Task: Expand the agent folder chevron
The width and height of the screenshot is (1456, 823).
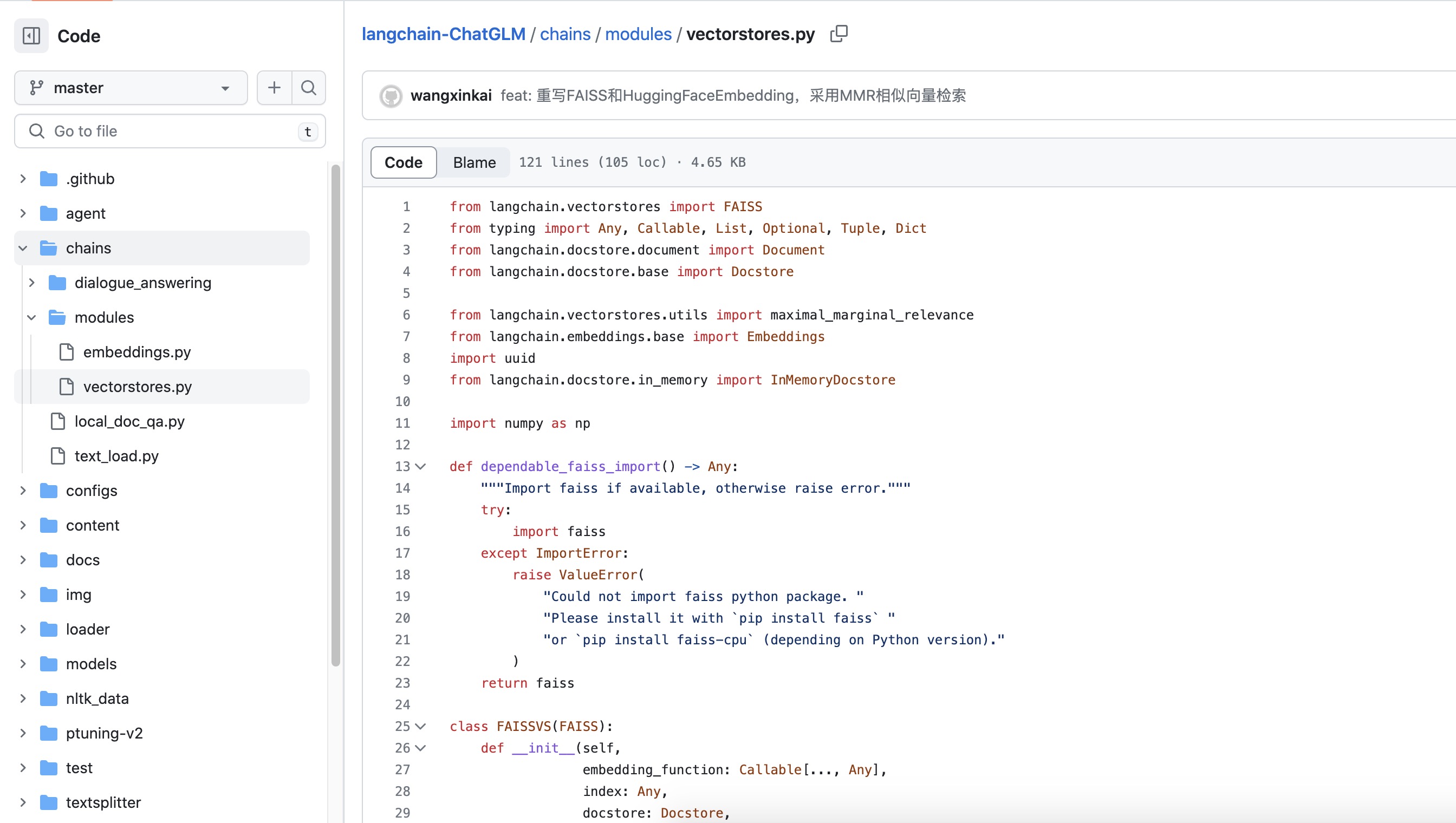Action: click(x=23, y=213)
